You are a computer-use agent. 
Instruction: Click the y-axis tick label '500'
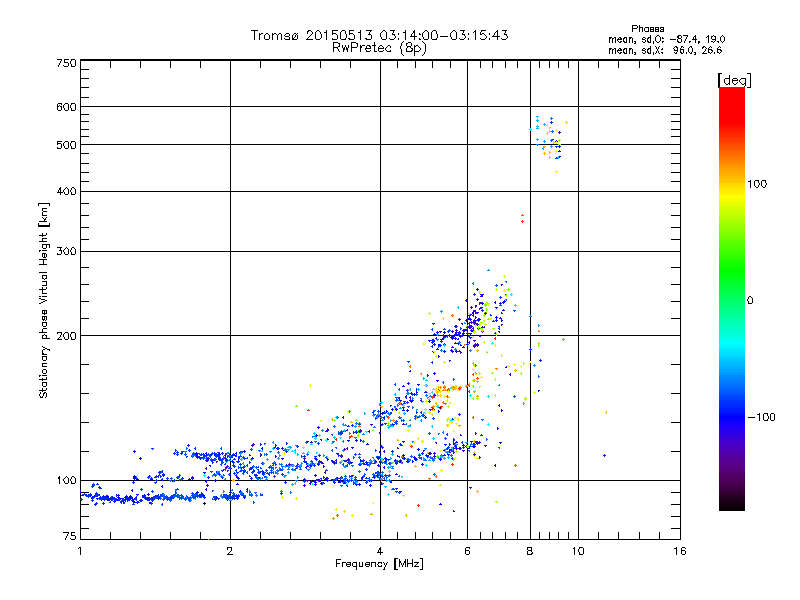click(66, 145)
